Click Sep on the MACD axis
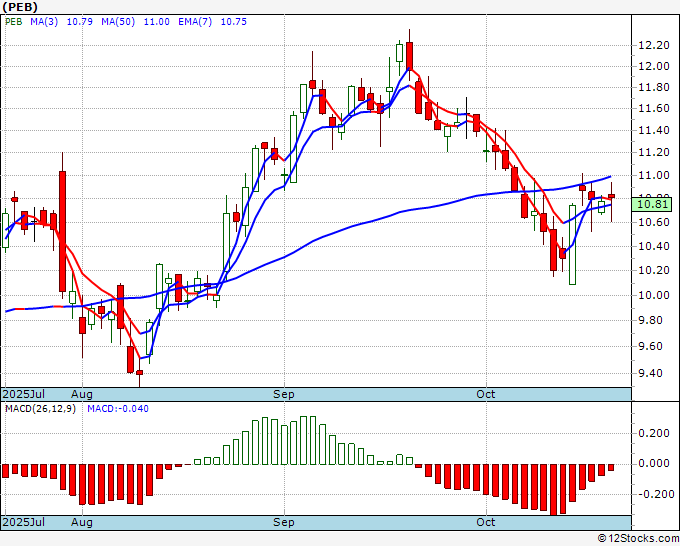Image resolution: width=680 pixels, height=546 pixels. pyautogui.click(x=284, y=522)
